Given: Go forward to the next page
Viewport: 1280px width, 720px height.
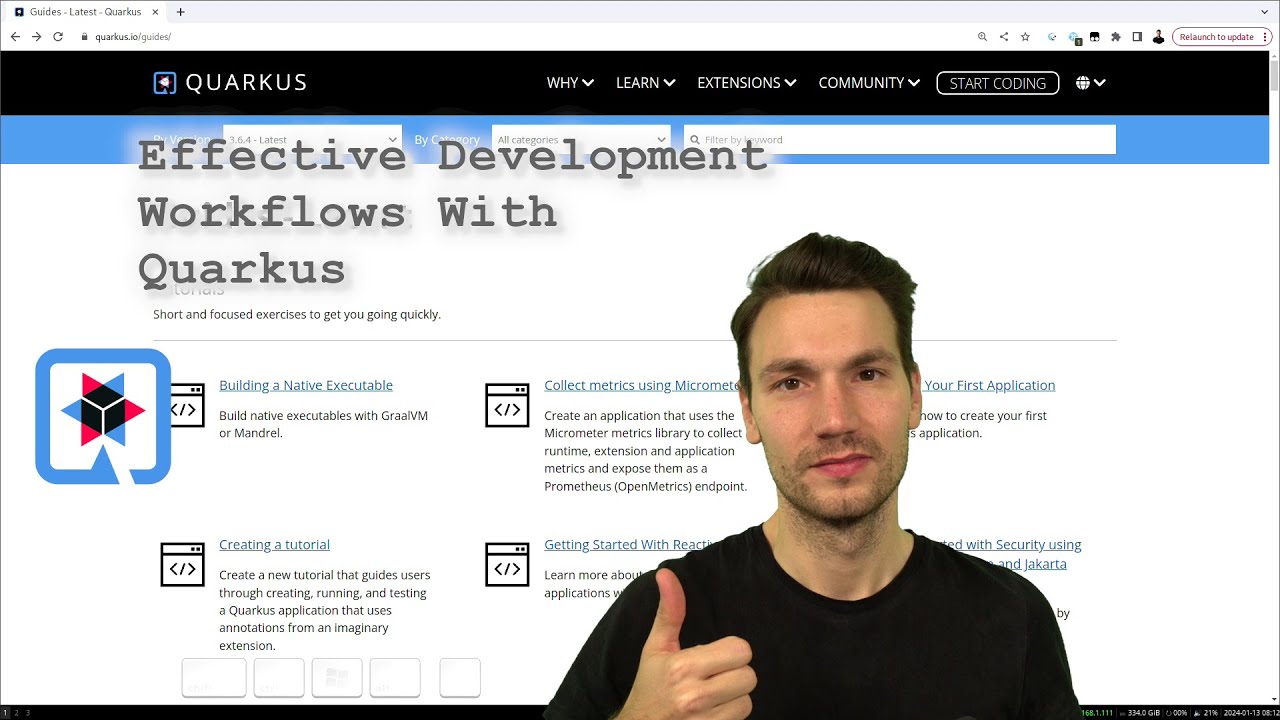Looking at the screenshot, I should pyautogui.click(x=36, y=37).
